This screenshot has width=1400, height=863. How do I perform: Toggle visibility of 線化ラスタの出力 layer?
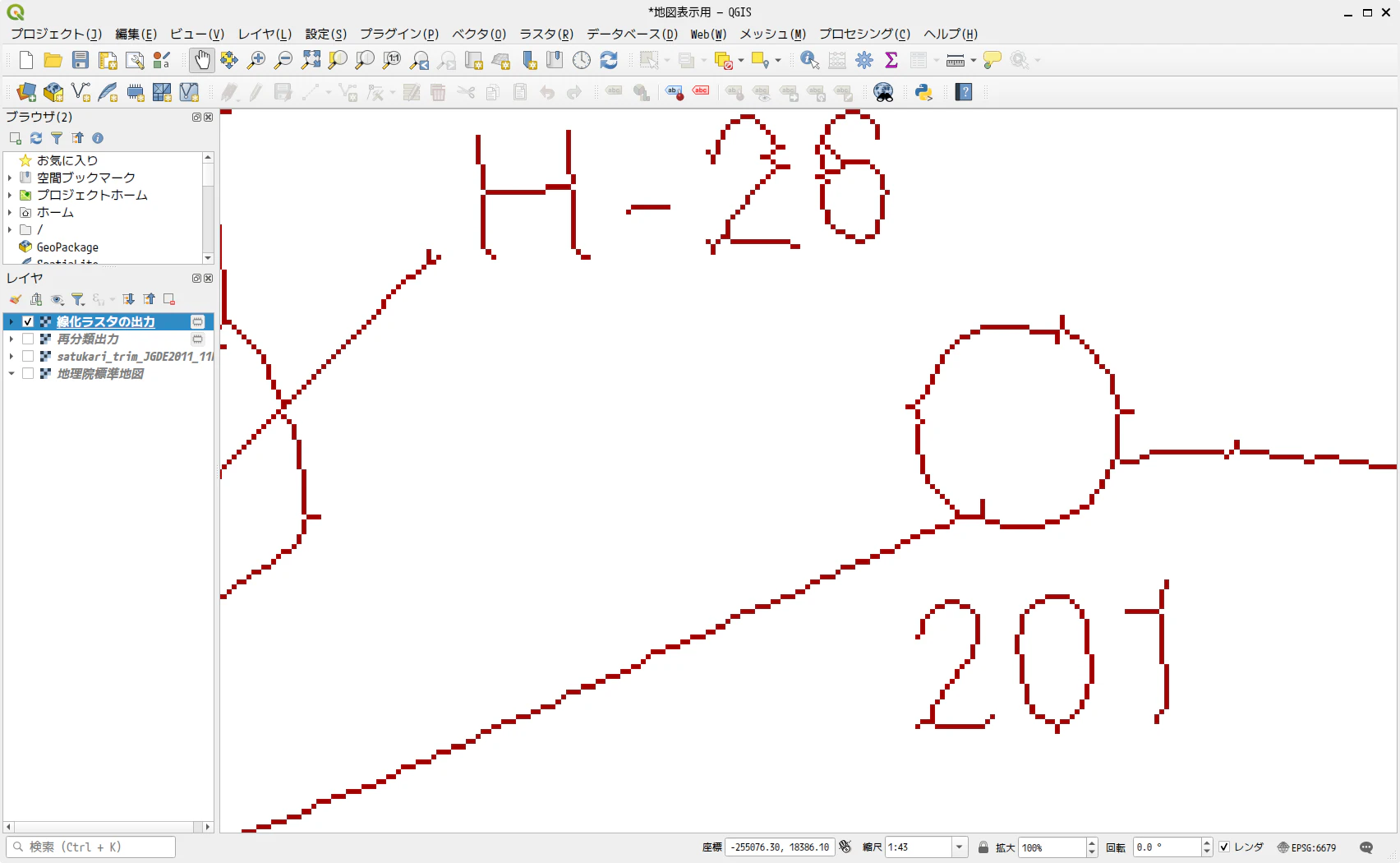(x=28, y=321)
